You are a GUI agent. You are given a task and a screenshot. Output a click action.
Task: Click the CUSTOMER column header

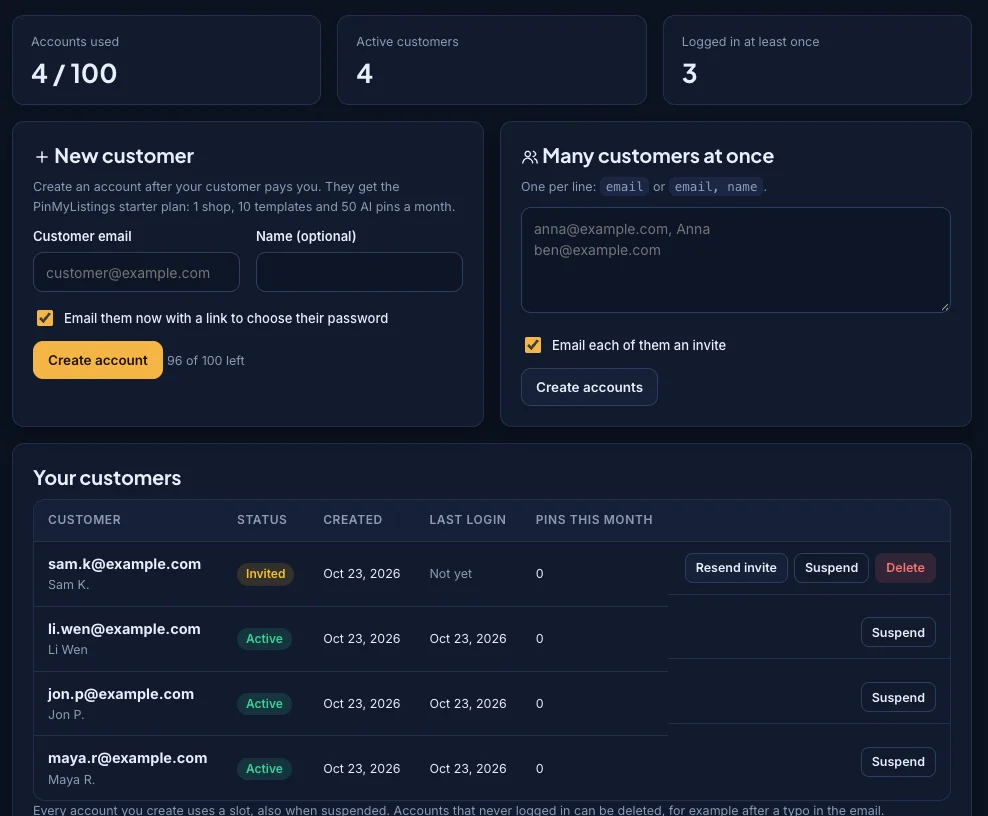(84, 520)
